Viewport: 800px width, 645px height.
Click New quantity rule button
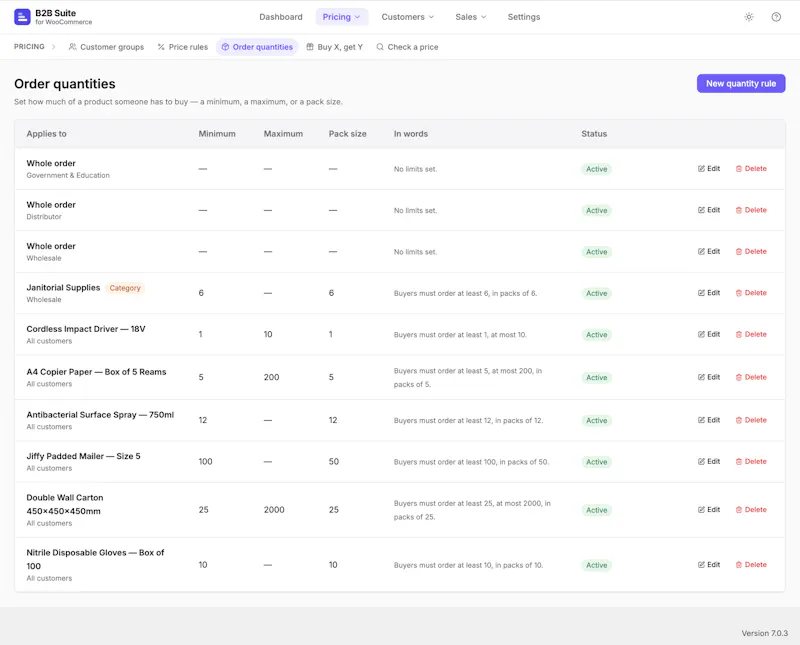740,84
